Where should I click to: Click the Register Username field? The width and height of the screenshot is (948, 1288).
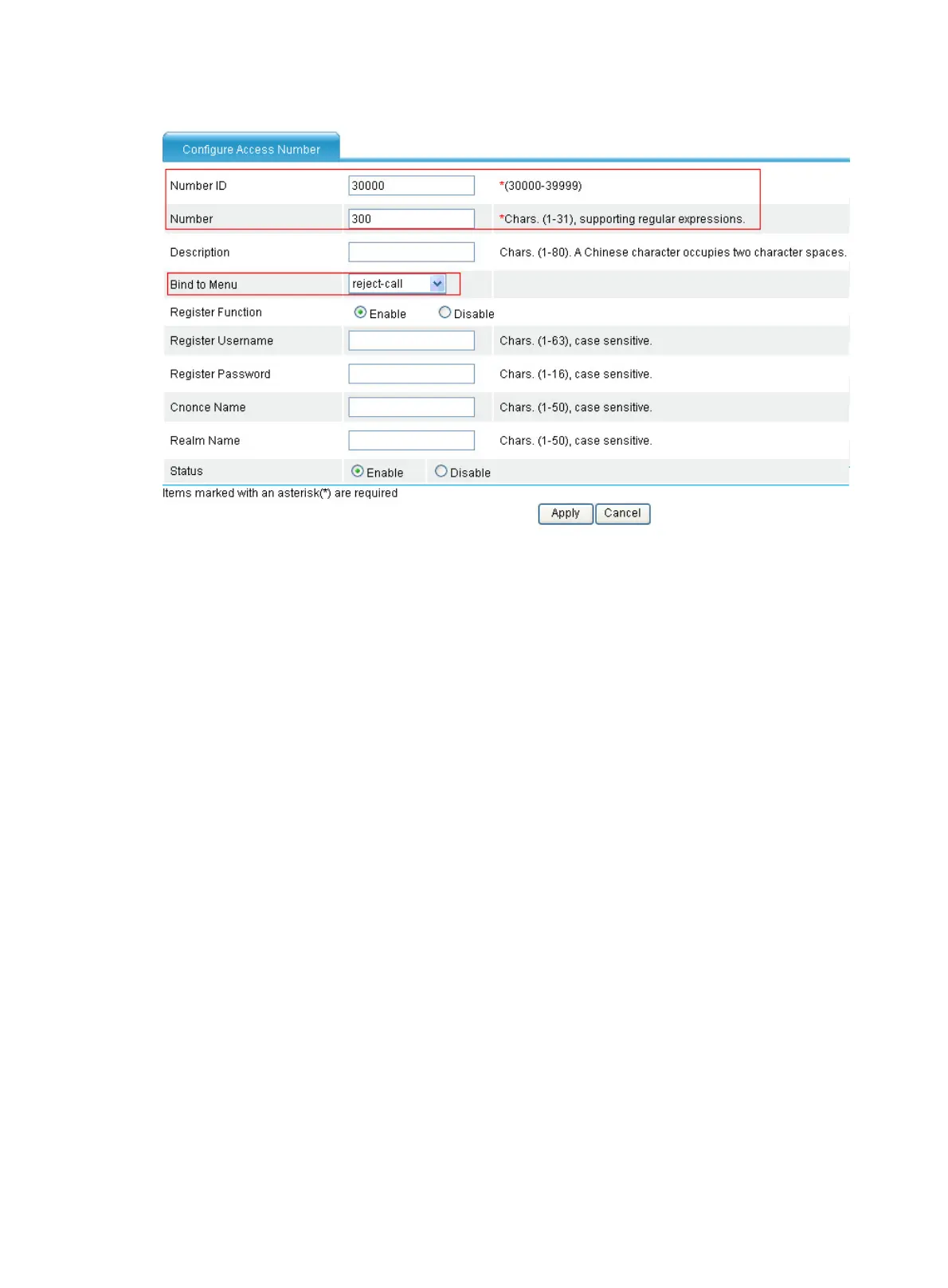coord(411,341)
